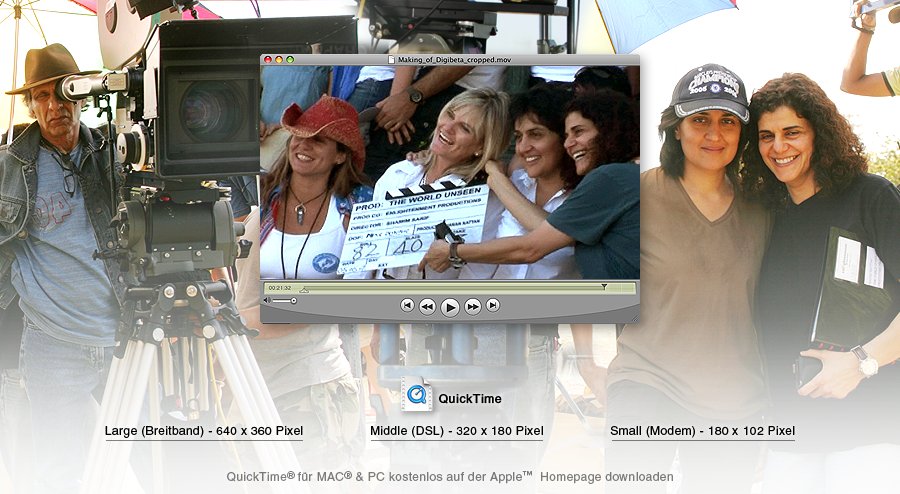The height and width of the screenshot is (494, 900).
Task: Zoom the player with the green button
Action: (x=290, y=60)
